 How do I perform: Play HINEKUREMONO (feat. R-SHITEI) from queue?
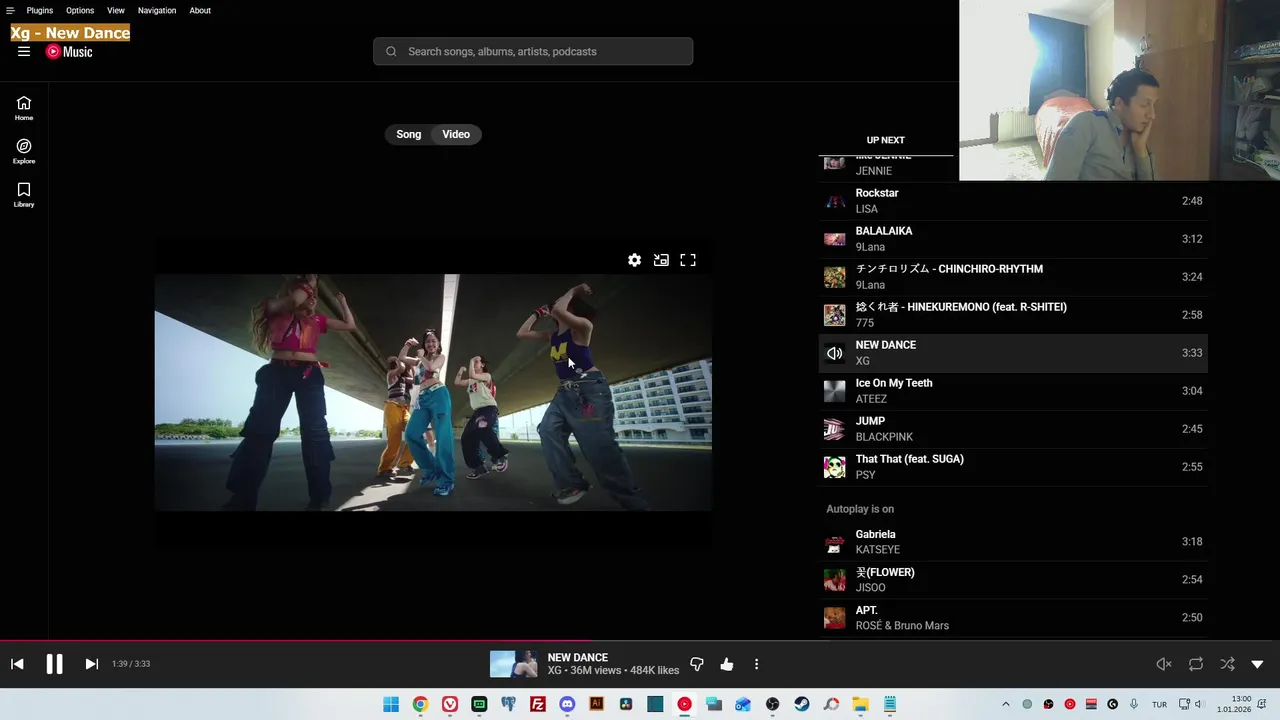click(1013, 315)
